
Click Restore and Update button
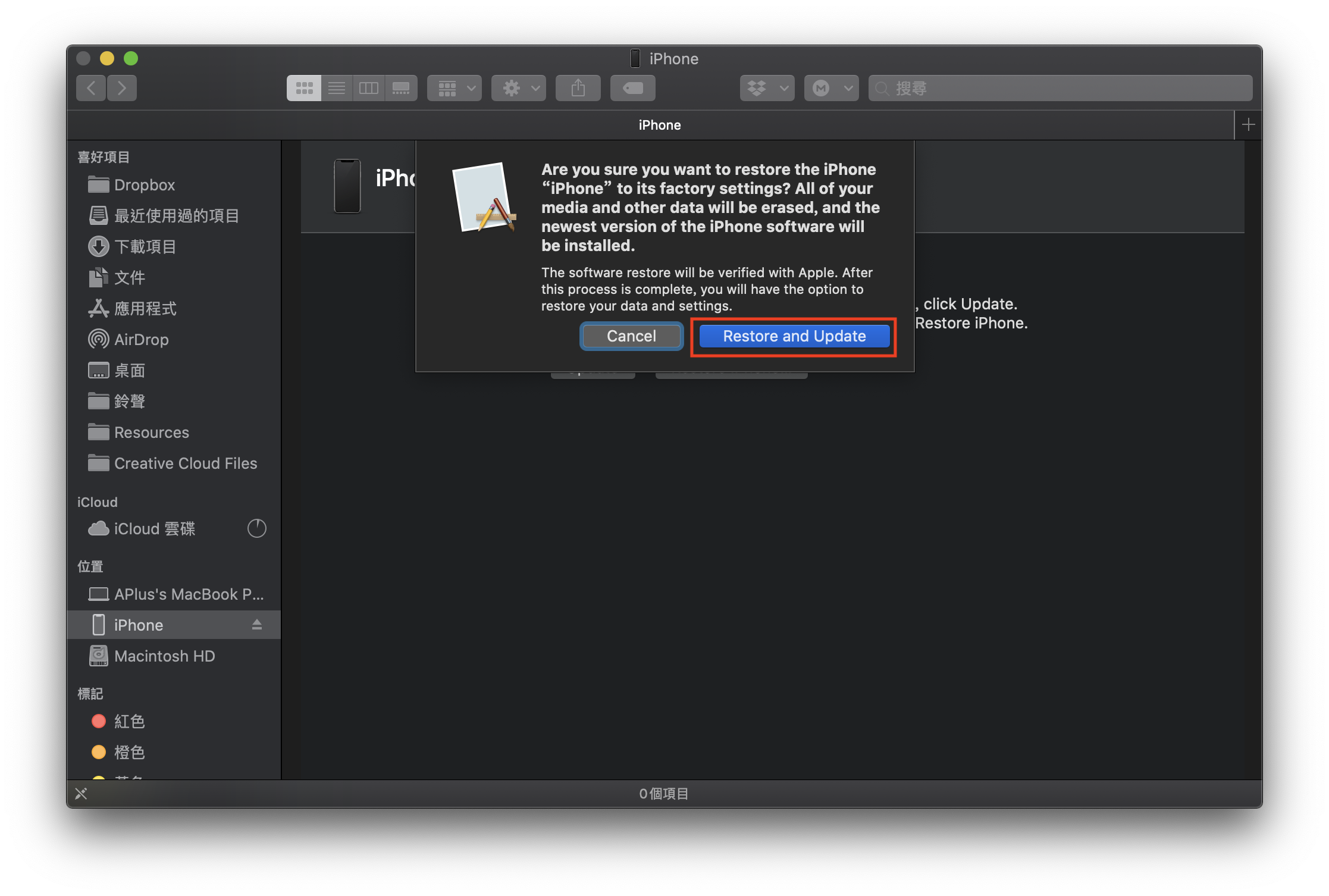point(794,336)
